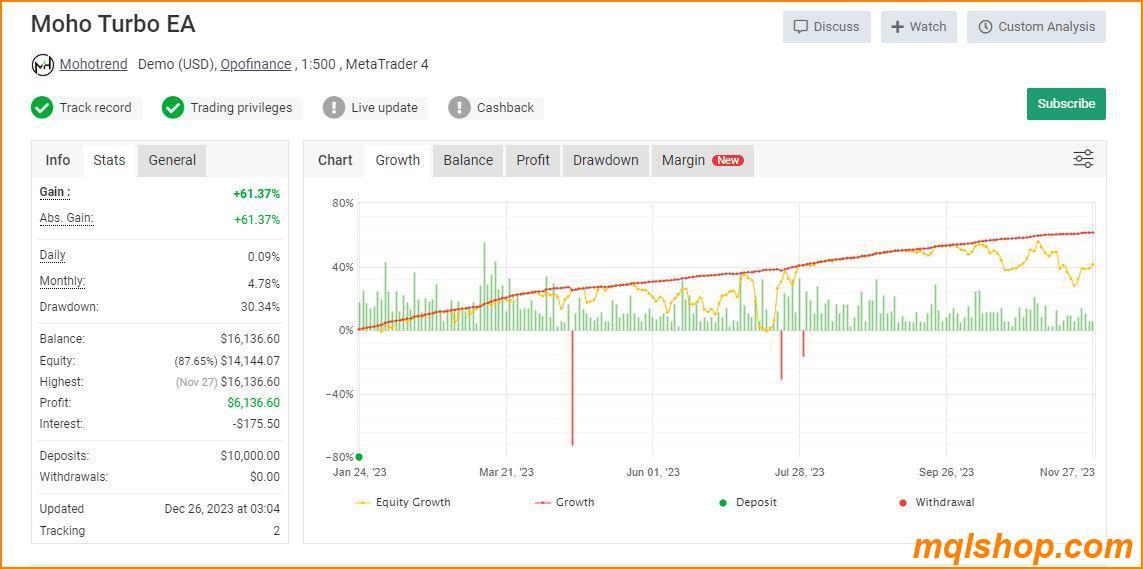The image size is (1143, 569).
Task: Open Custom Analysis
Action: tap(1036, 27)
